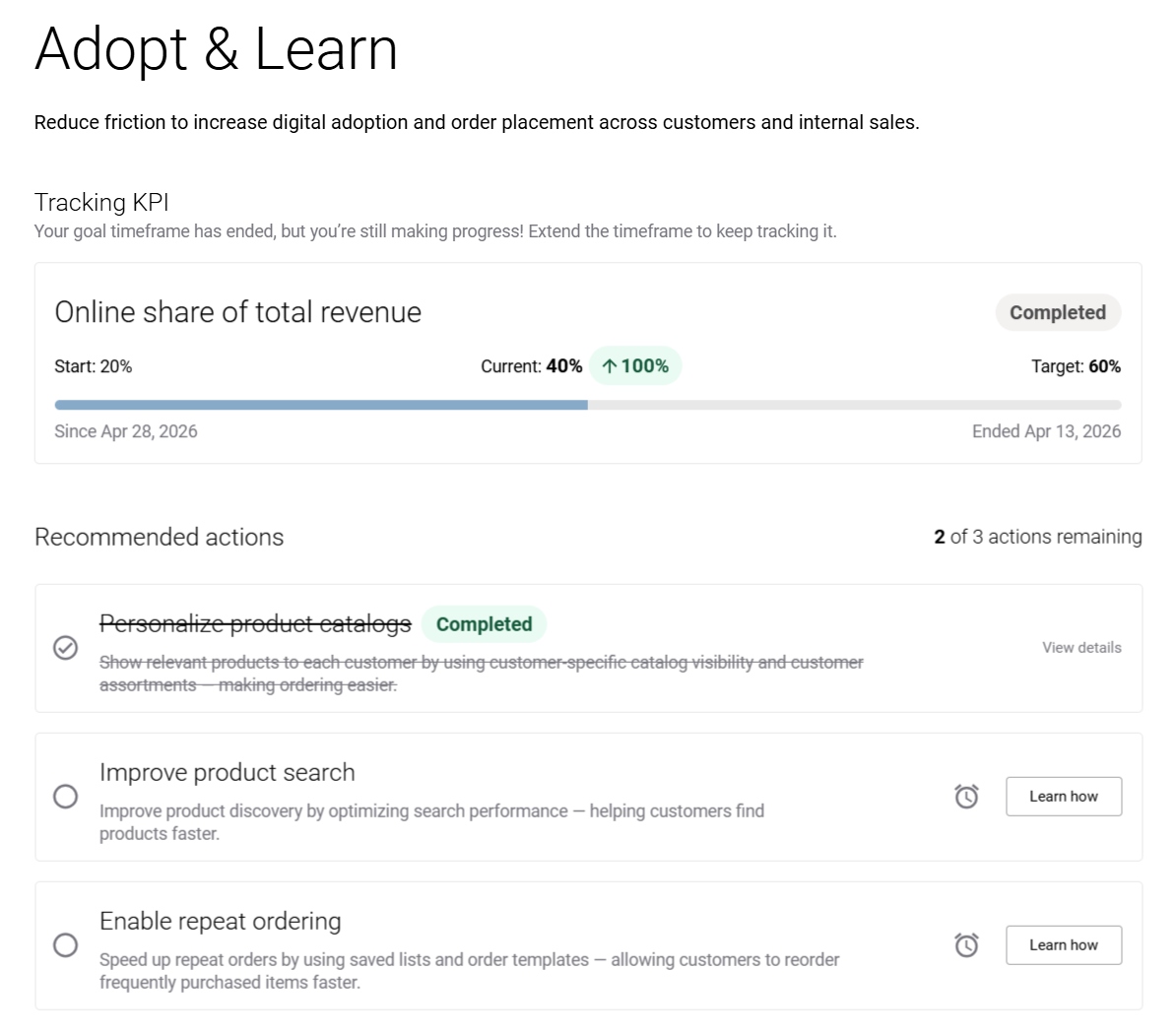Click the snooze clock icon for Improve product search
Image resolution: width=1176 pixels, height=1035 pixels.
click(966, 796)
